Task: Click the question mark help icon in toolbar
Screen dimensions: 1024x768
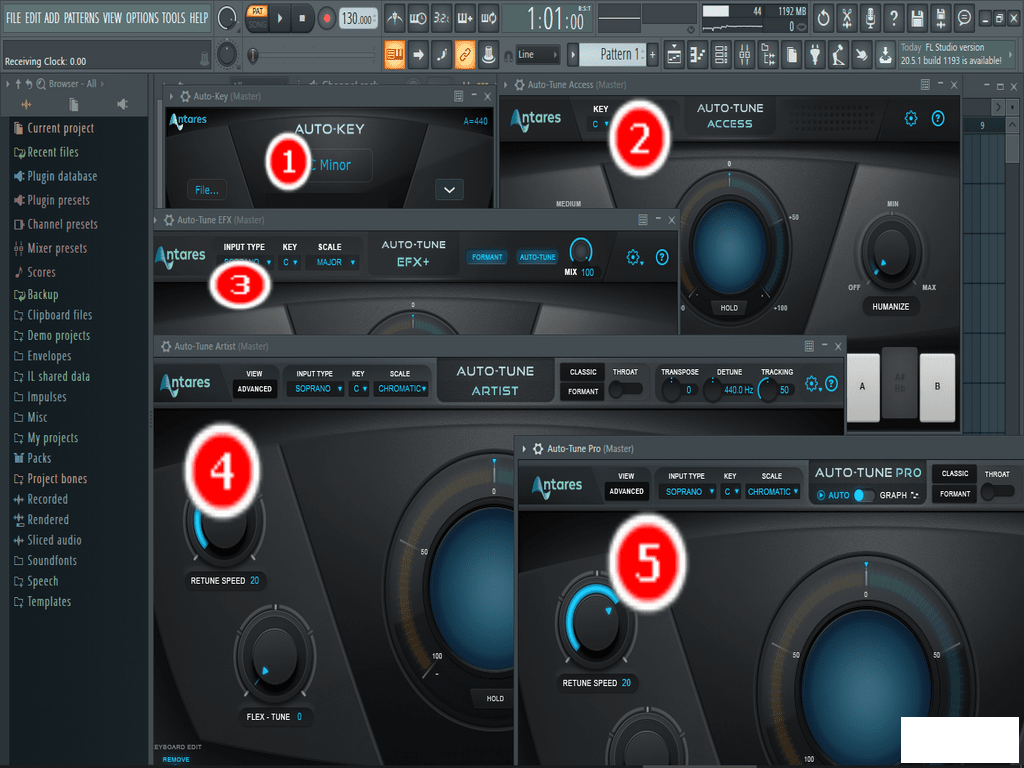Action: [x=893, y=18]
